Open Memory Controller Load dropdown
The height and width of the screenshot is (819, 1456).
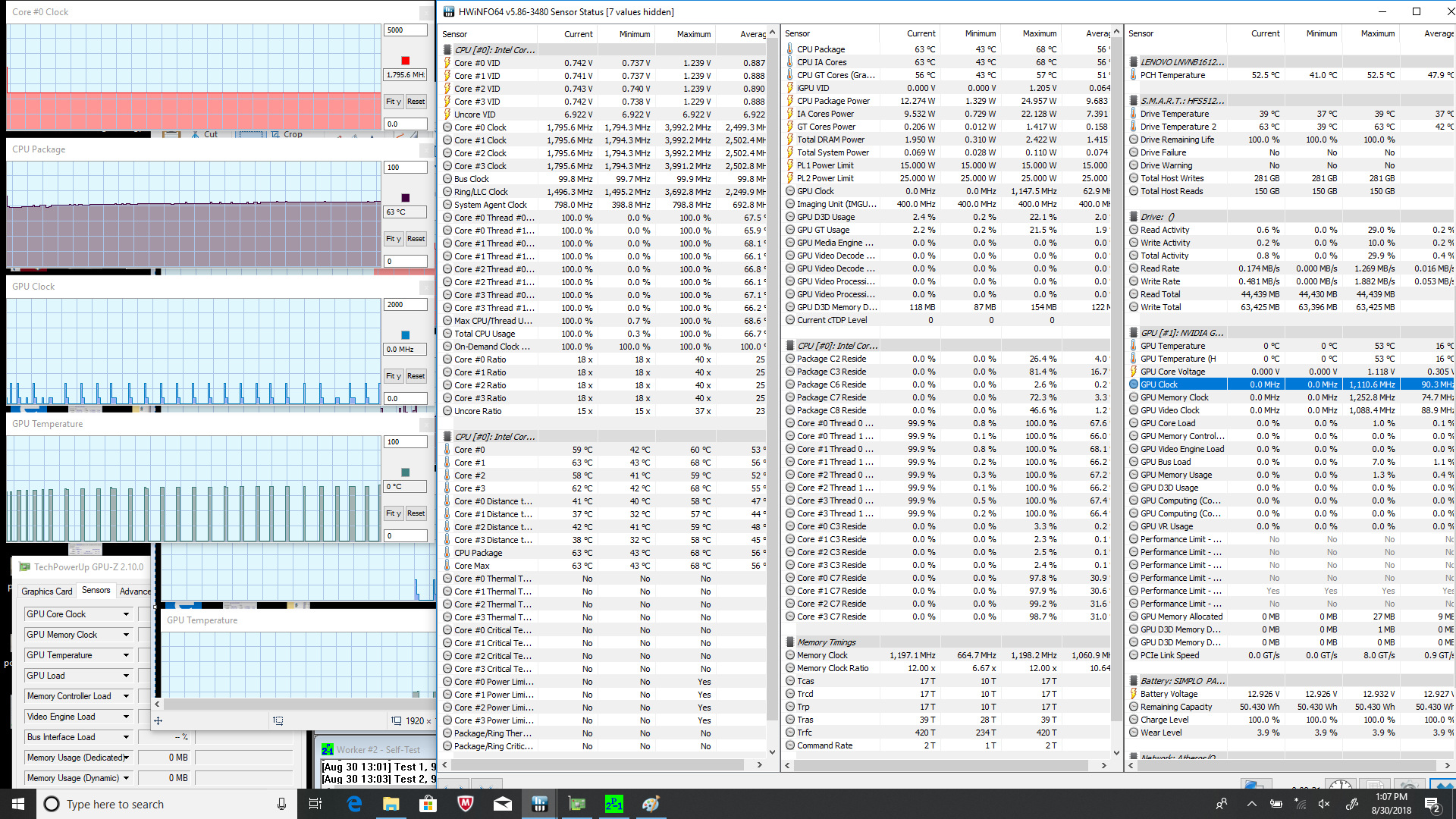[126, 696]
